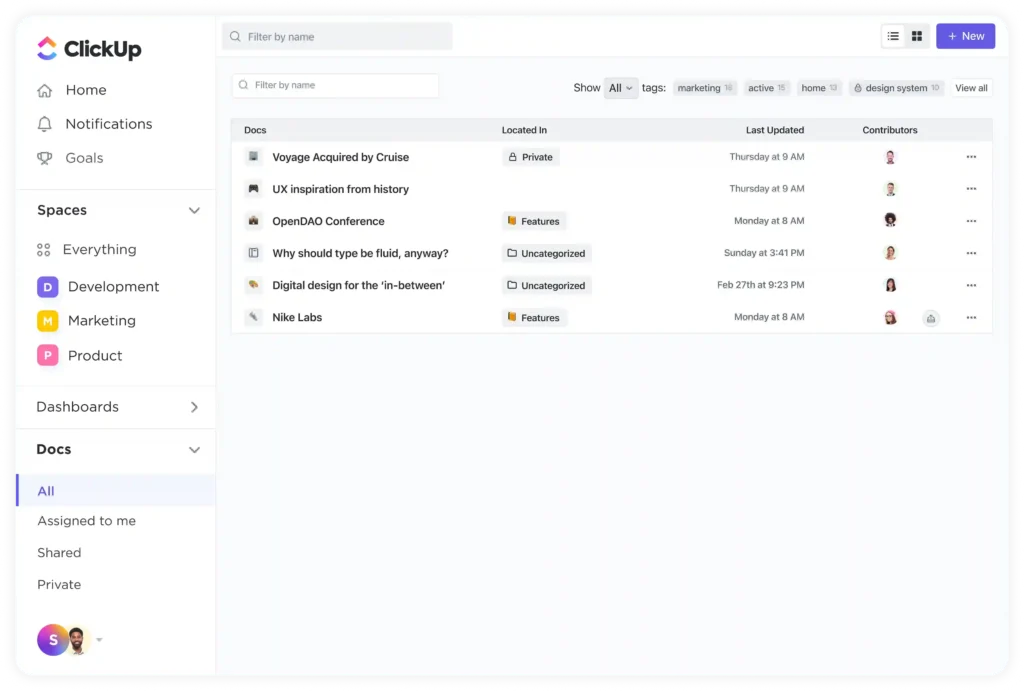
Task: Click Why should type be fluid doc icon
Action: (x=253, y=253)
